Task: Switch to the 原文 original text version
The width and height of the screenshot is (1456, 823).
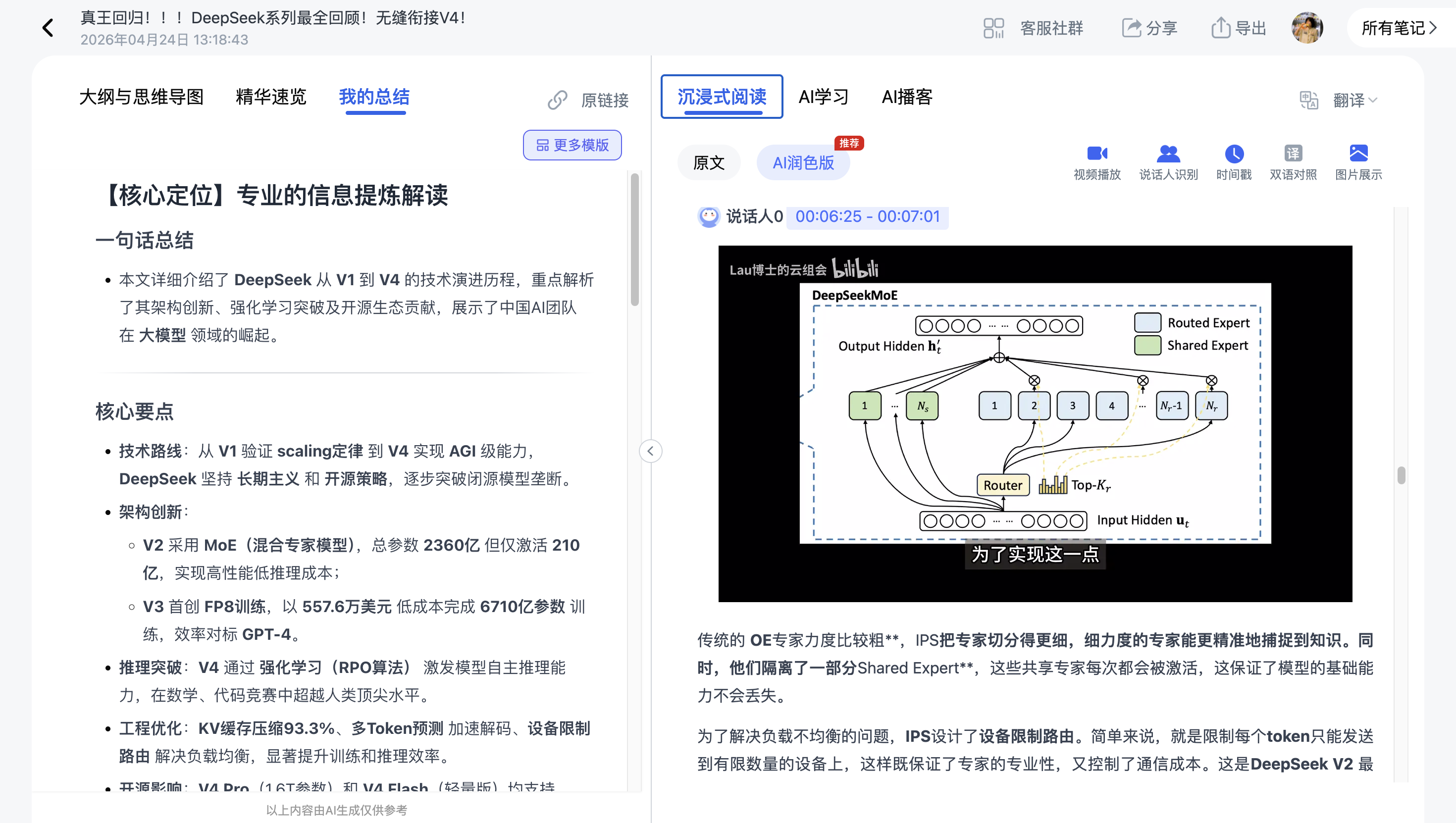Action: tap(709, 162)
